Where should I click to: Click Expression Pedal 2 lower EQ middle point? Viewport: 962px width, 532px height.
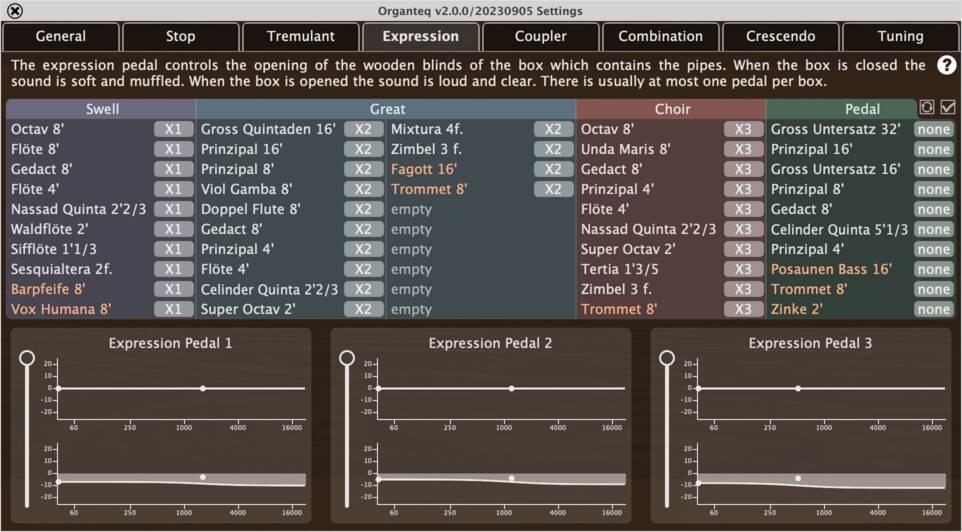512,478
